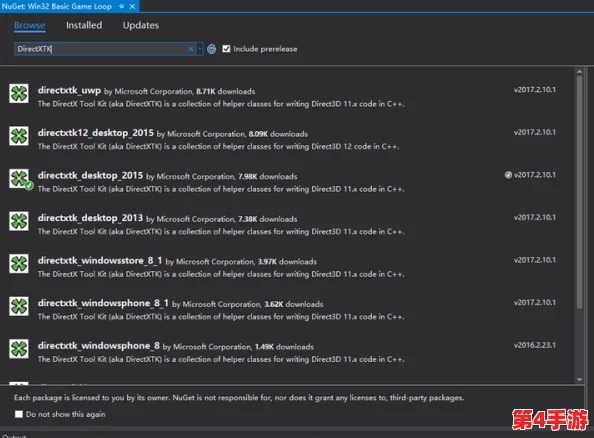Open the Browse tab

[30, 25]
